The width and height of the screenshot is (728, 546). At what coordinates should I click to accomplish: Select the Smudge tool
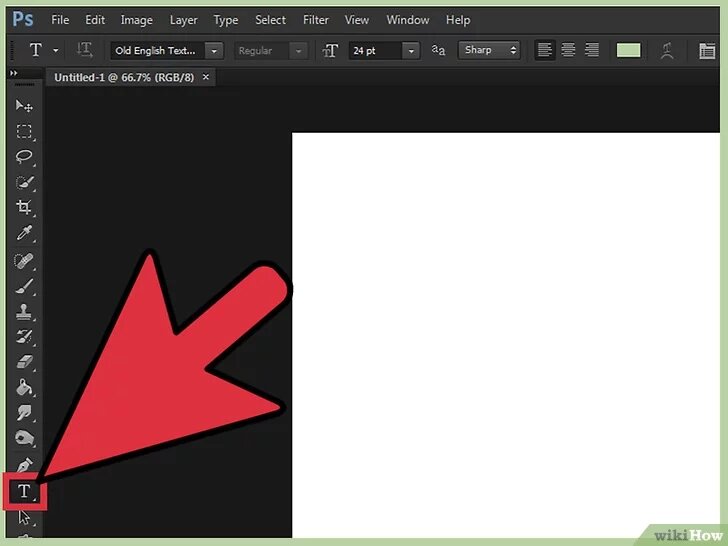tap(24, 412)
